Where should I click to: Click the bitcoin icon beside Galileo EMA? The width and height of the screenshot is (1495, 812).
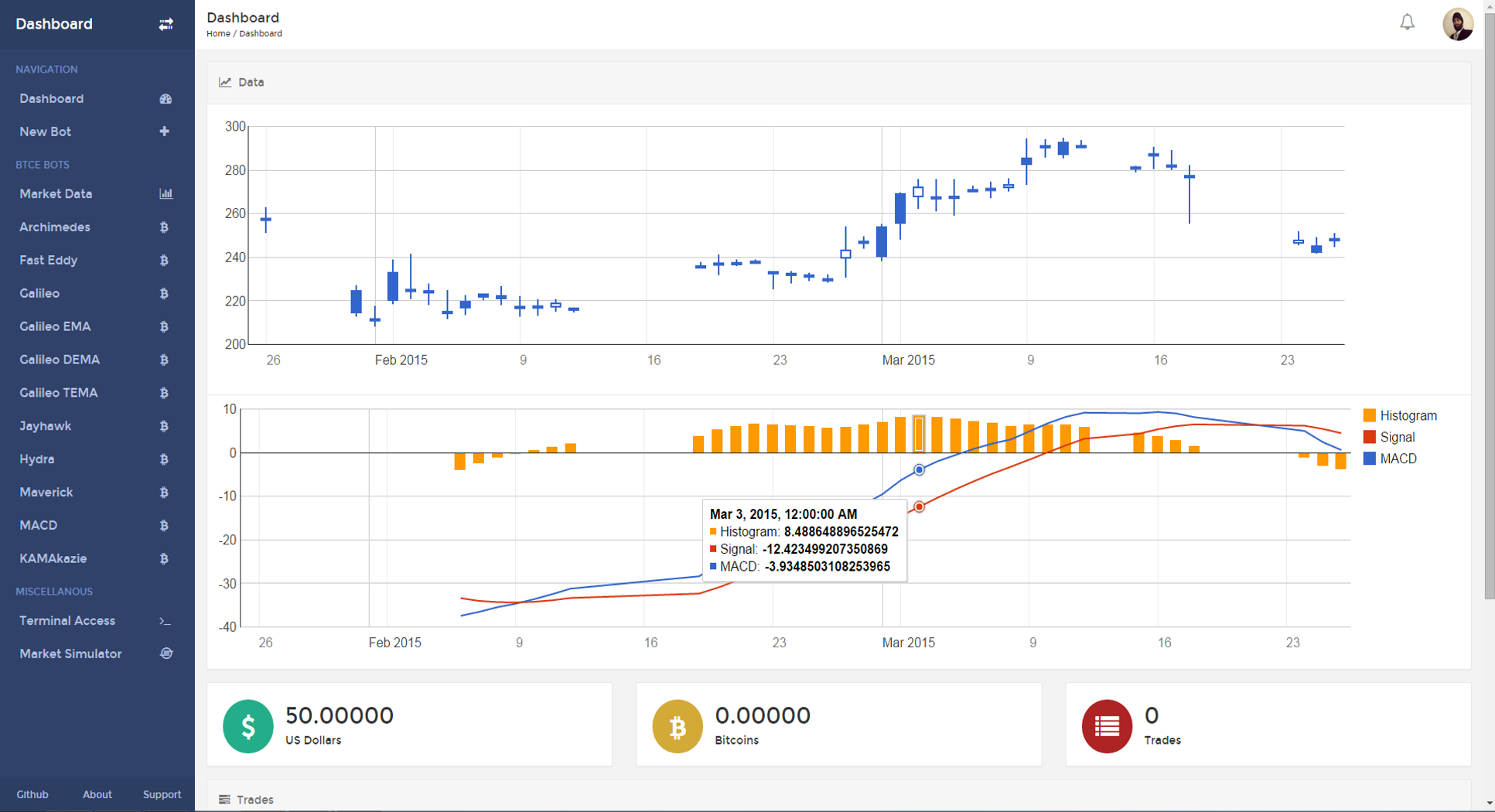[x=164, y=327]
